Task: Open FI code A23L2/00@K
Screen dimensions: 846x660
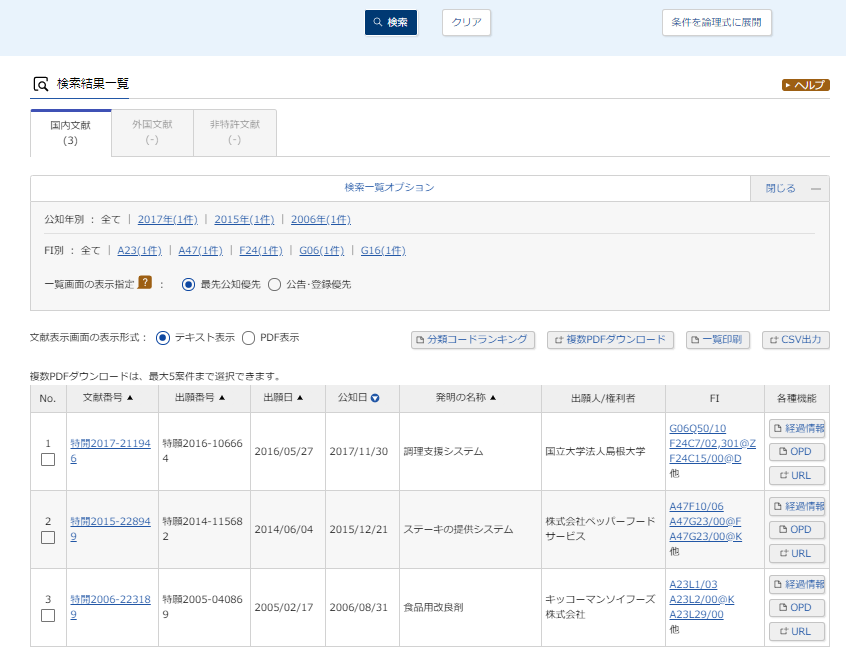Action: pyautogui.click(x=701, y=600)
